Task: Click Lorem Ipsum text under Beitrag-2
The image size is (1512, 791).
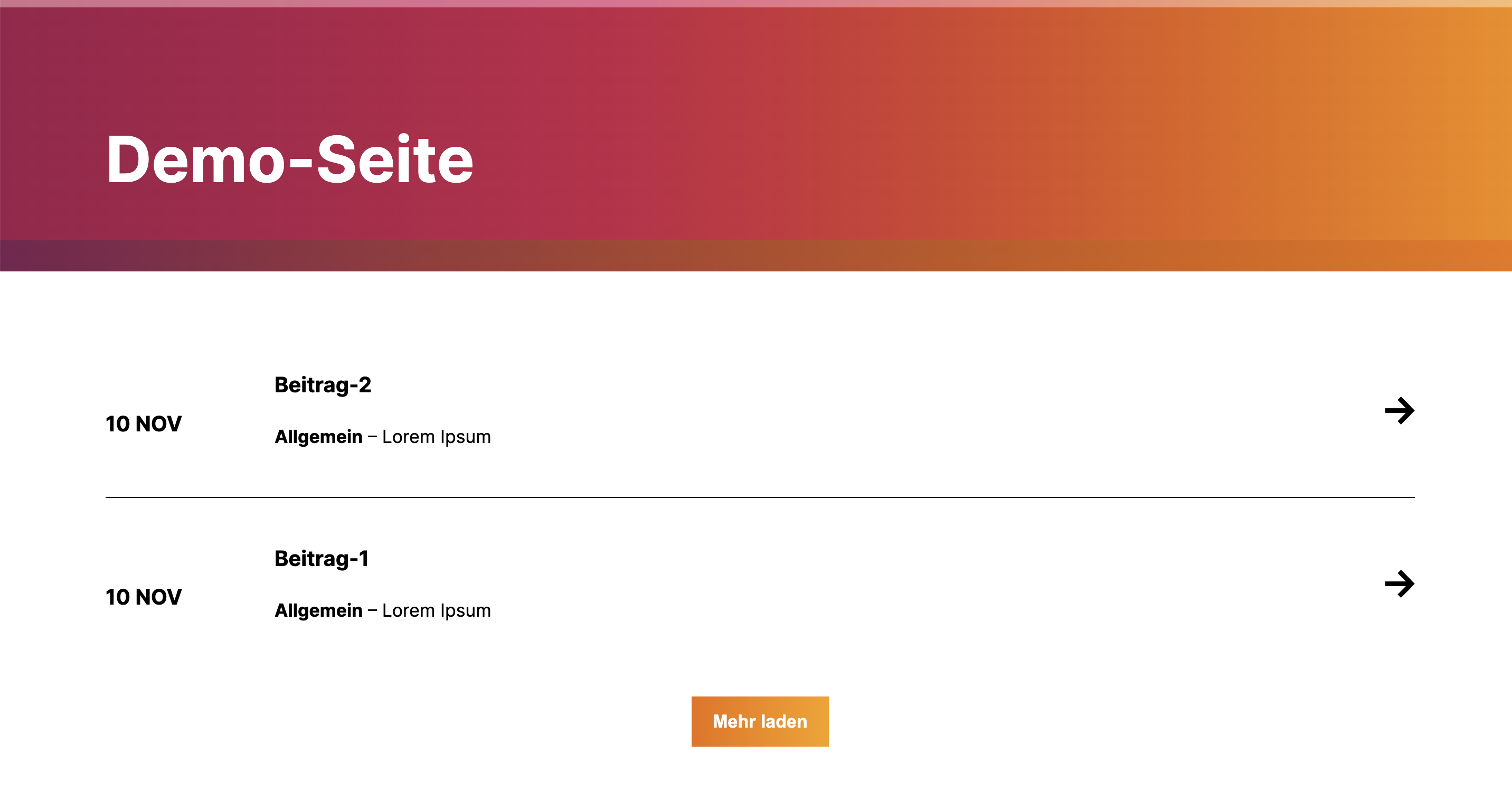Action: [x=436, y=437]
